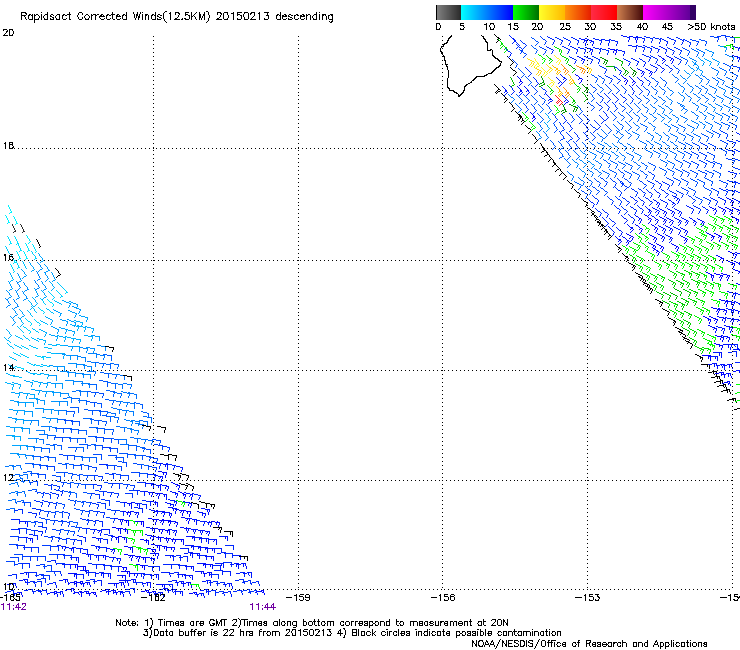This screenshot has width=740, height=650.
Task: Click the '-156' longitude label
Action: point(443,598)
